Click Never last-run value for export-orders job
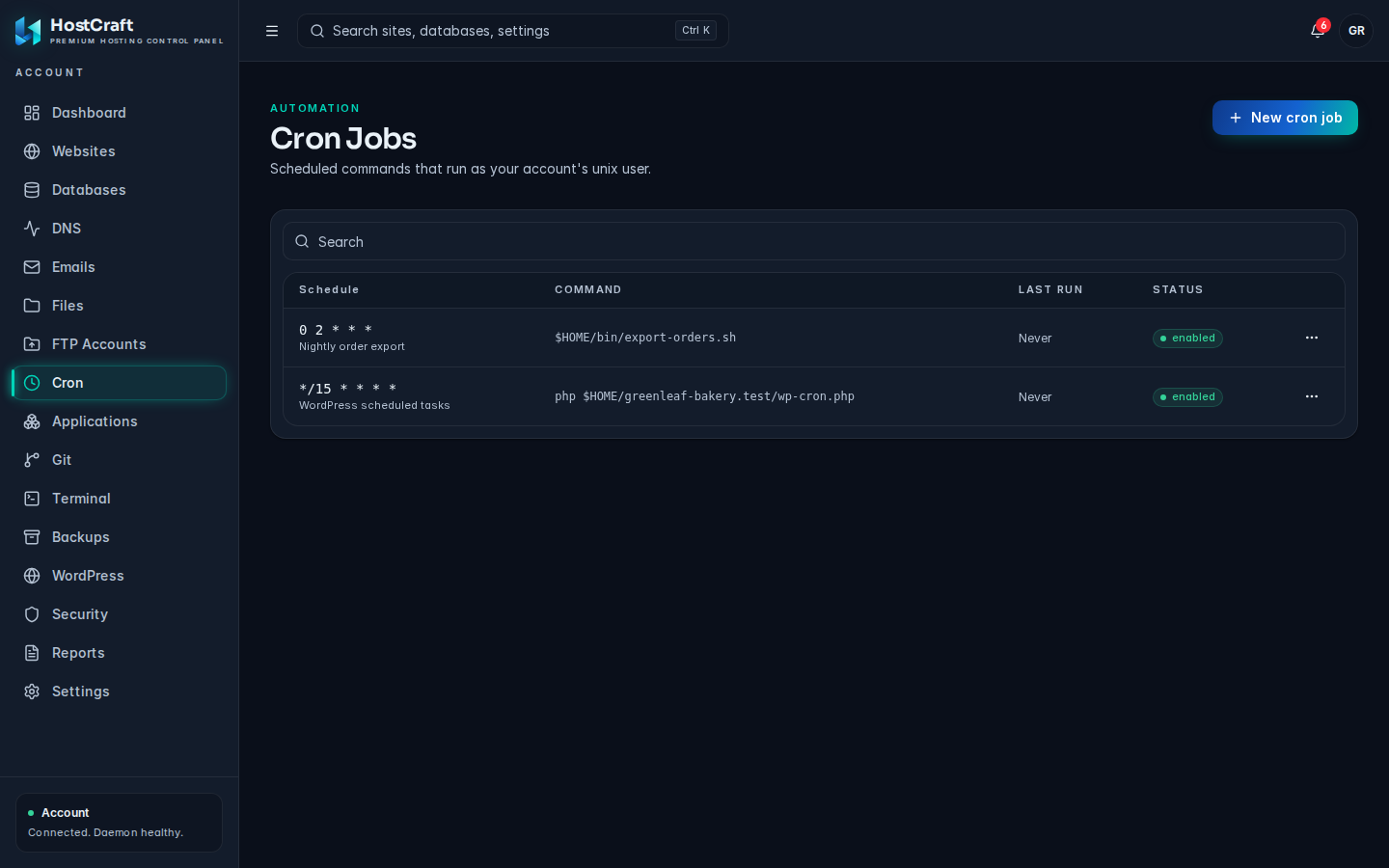Screen dimensions: 1389x868 [1035, 339]
